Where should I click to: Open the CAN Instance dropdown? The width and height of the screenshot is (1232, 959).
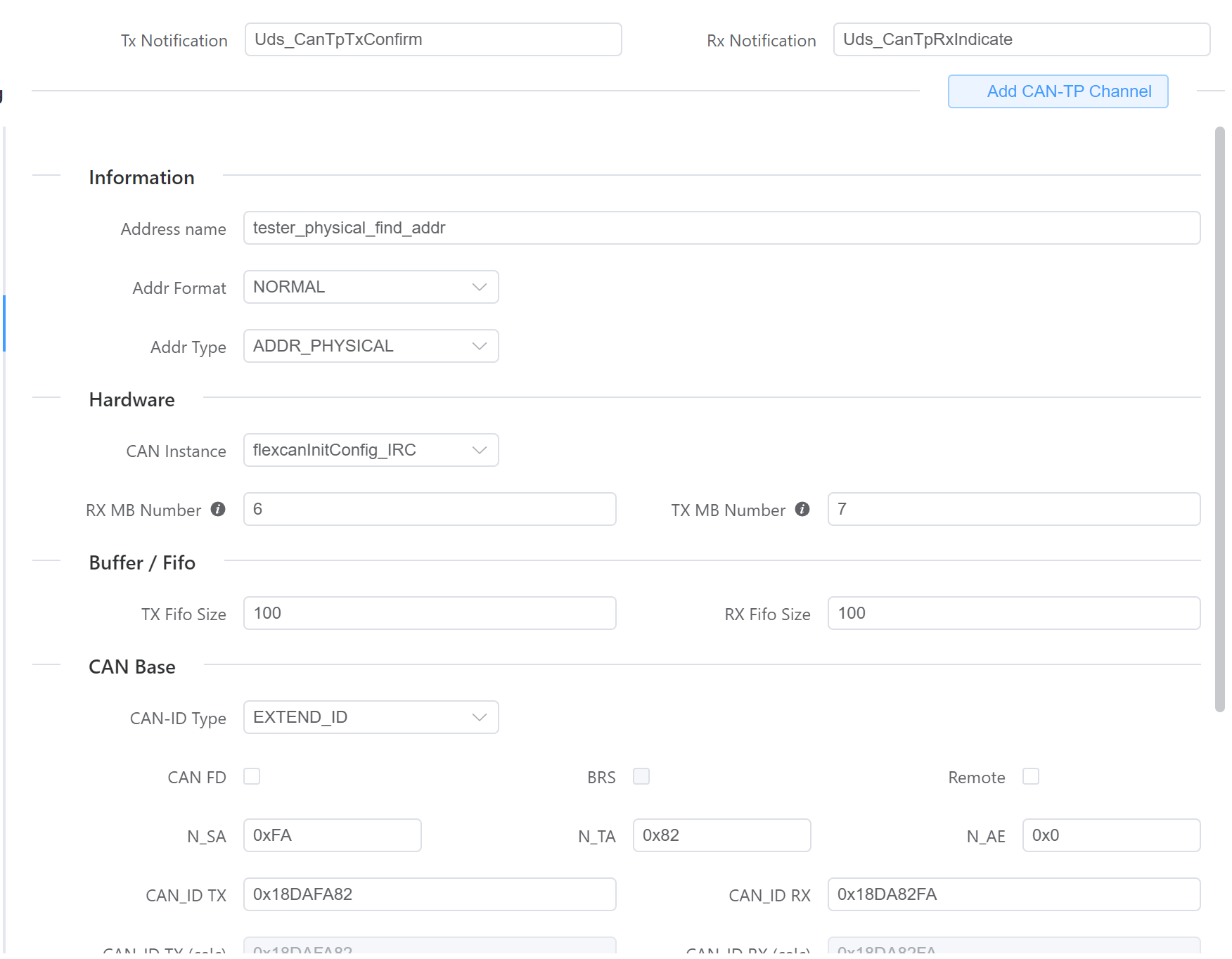pos(371,450)
